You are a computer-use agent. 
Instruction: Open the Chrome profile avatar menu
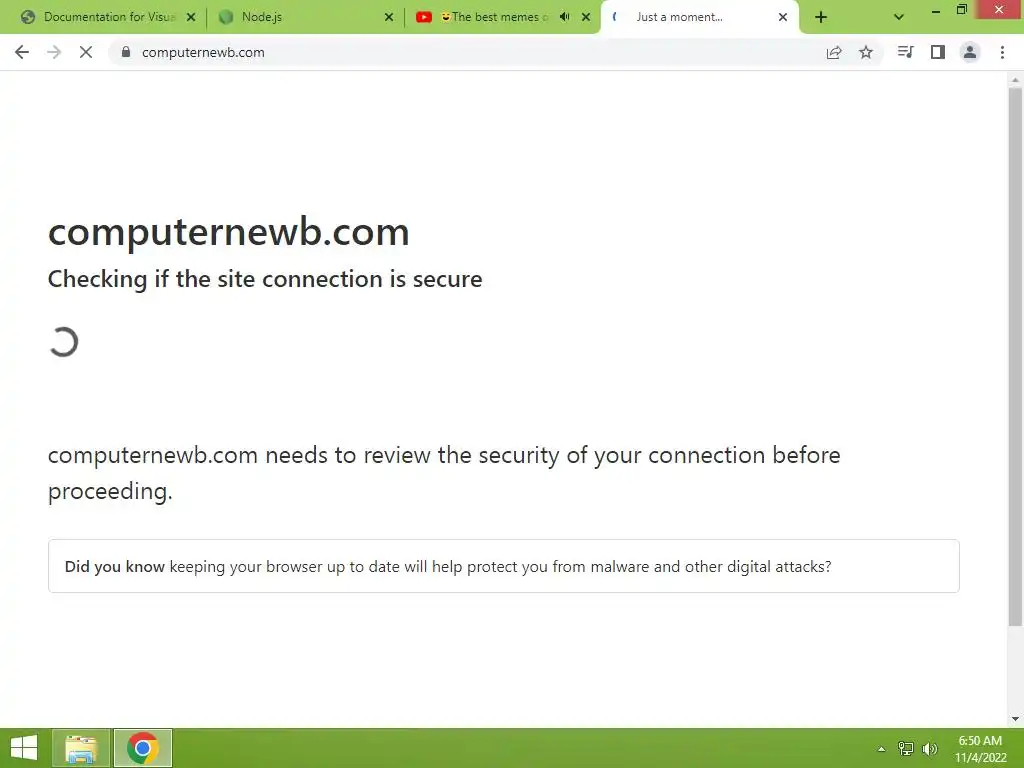point(970,52)
